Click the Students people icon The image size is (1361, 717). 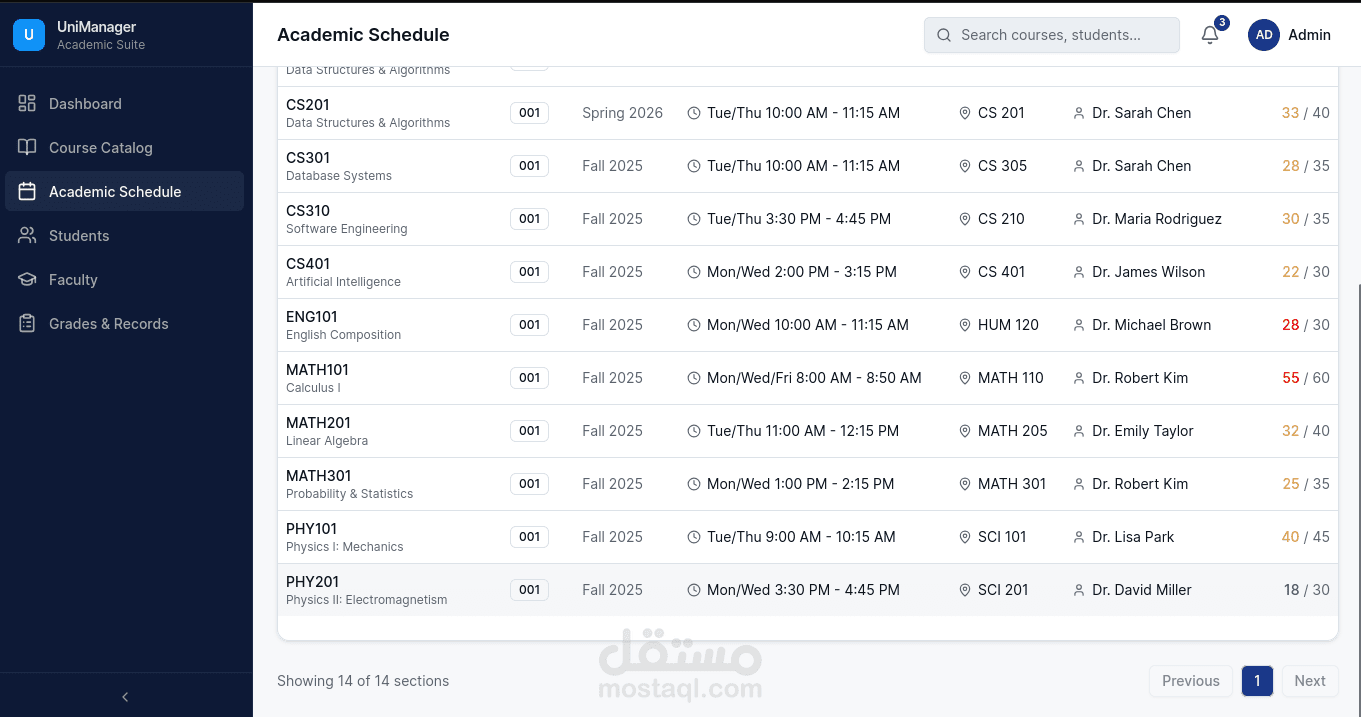click(x=27, y=236)
